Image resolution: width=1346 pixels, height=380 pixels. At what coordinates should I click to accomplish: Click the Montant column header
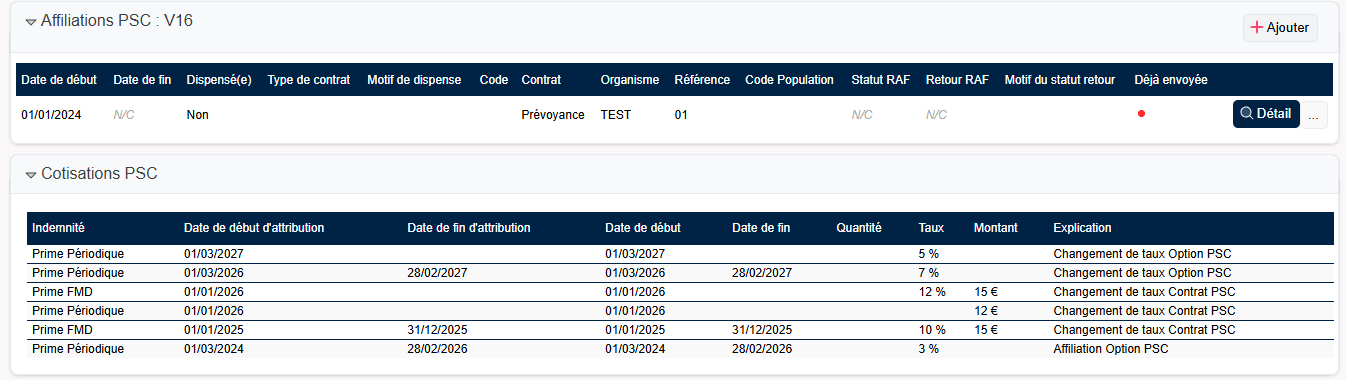pyautogui.click(x=996, y=228)
